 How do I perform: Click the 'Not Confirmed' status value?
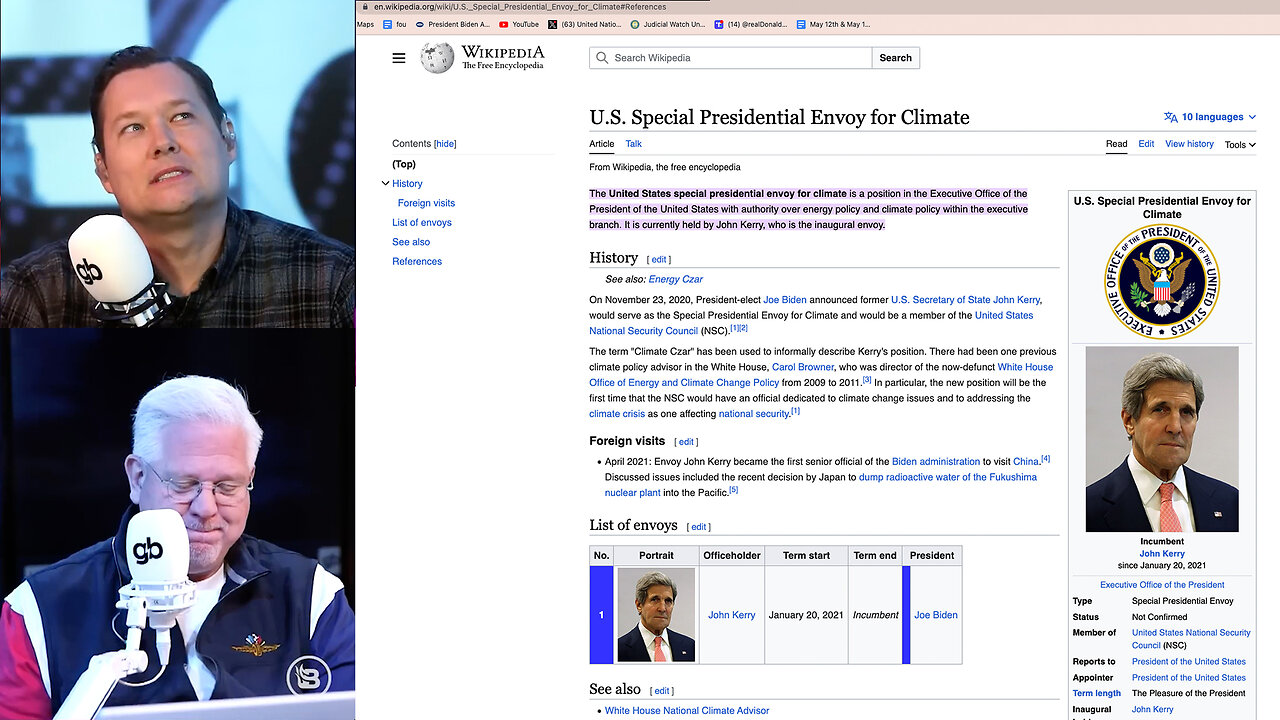tap(1160, 617)
